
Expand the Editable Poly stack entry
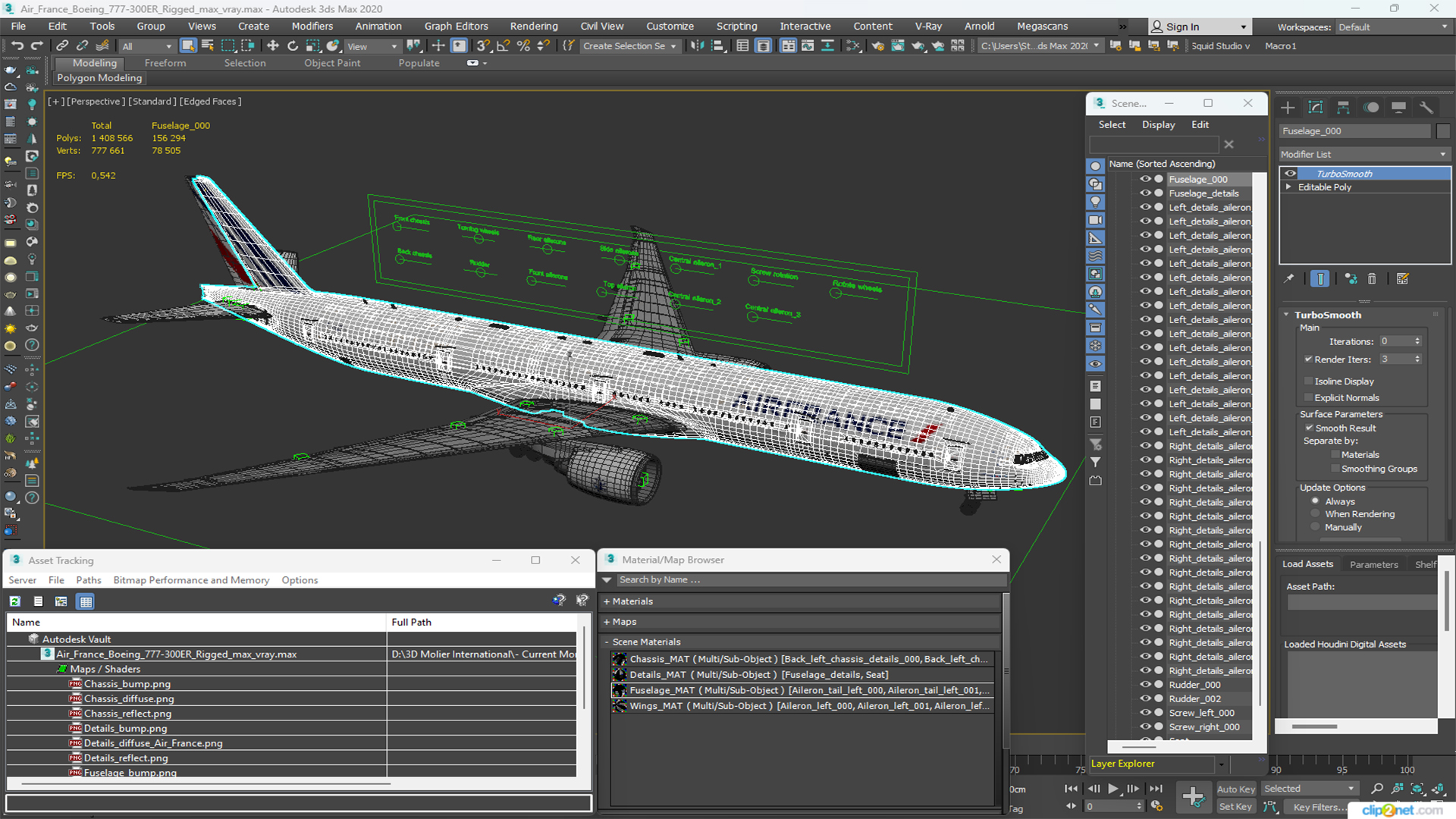click(x=1288, y=187)
